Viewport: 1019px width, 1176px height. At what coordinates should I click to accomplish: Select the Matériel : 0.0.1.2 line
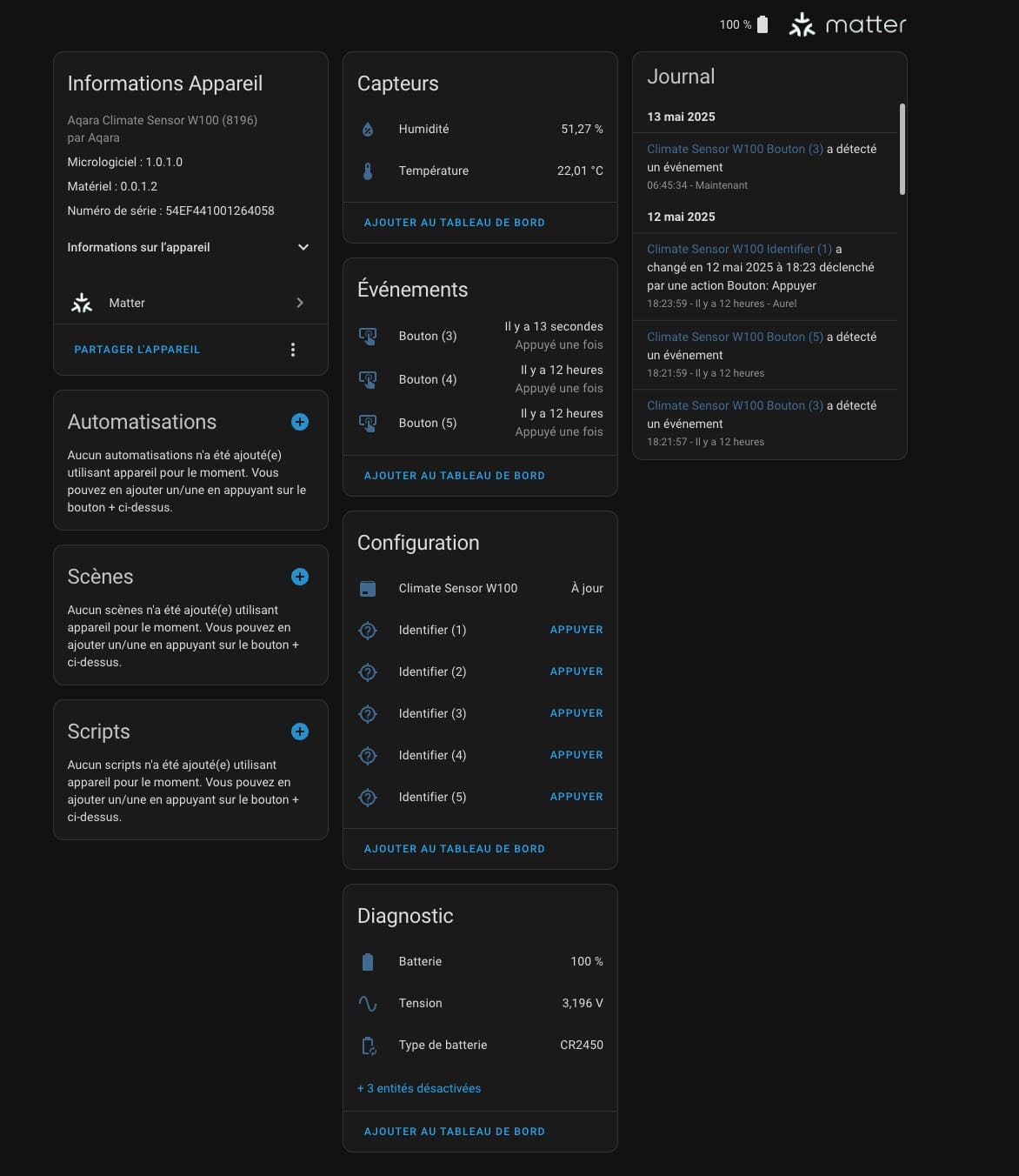coord(112,186)
